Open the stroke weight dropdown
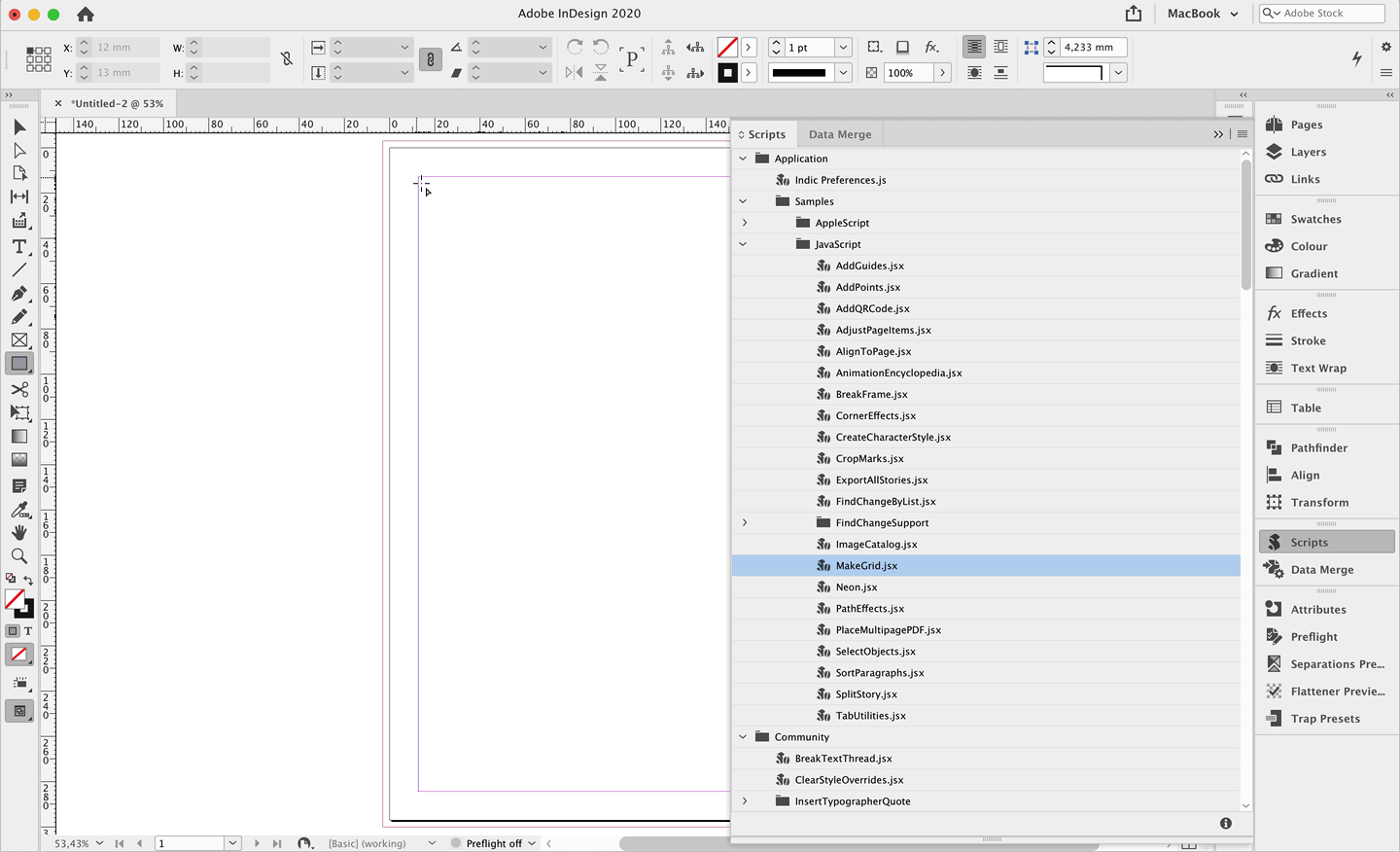 pos(843,47)
